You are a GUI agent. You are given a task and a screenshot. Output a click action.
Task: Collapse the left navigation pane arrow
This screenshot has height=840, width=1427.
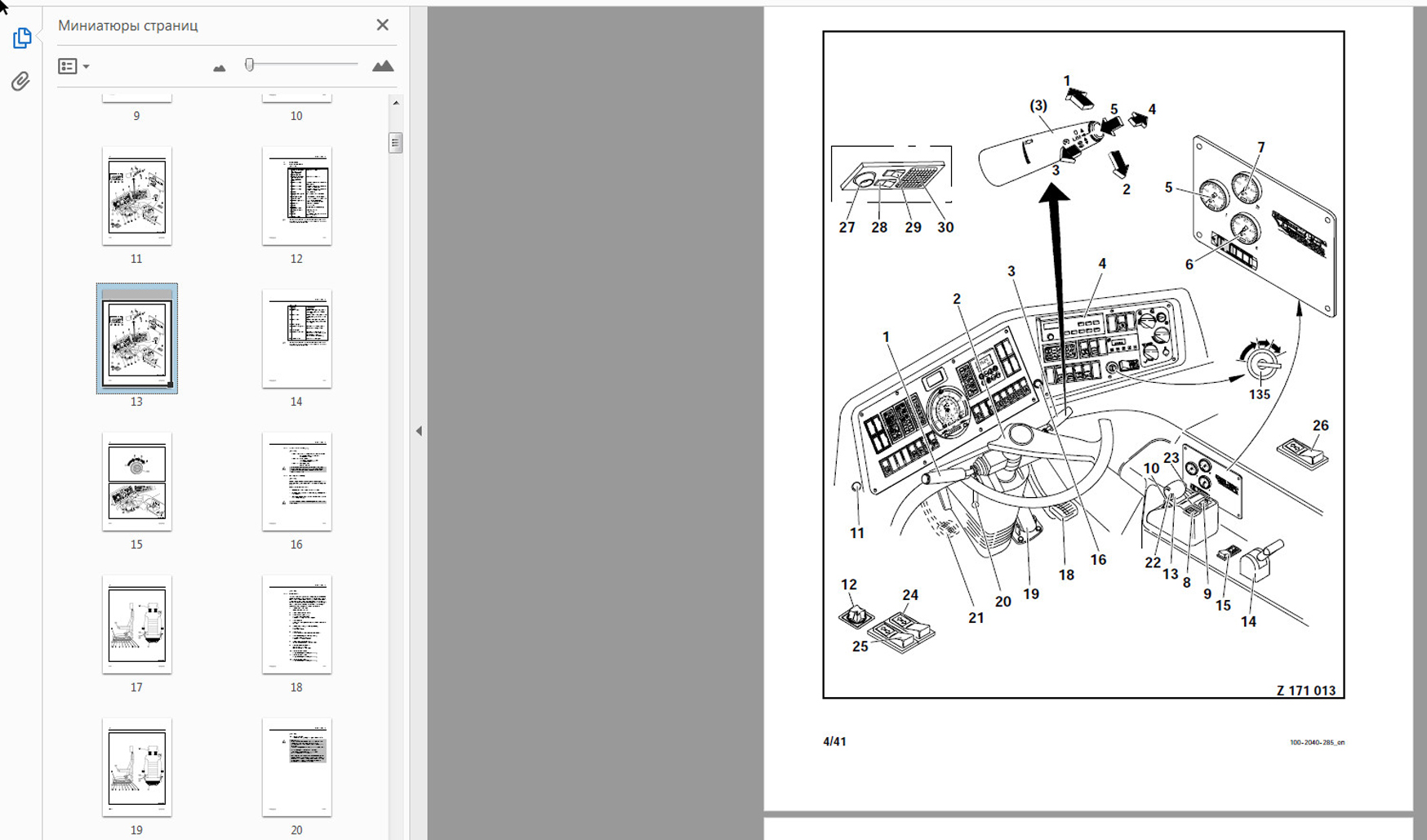click(x=419, y=431)
